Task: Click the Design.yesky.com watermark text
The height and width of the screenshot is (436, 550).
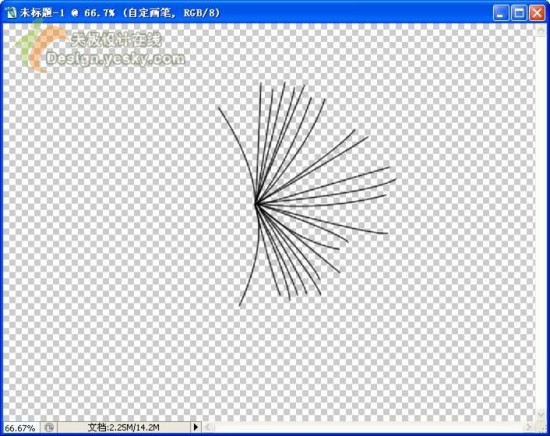Action: (115, 59)
